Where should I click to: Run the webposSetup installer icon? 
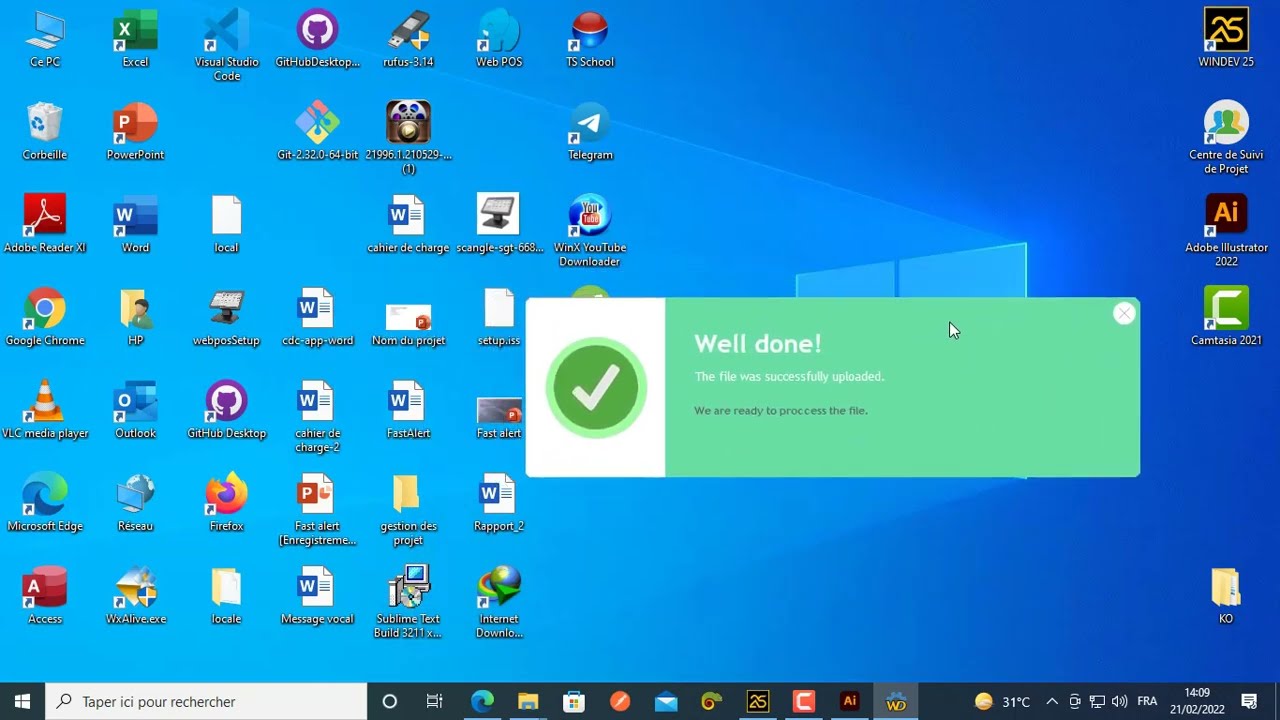pos(227,317)
